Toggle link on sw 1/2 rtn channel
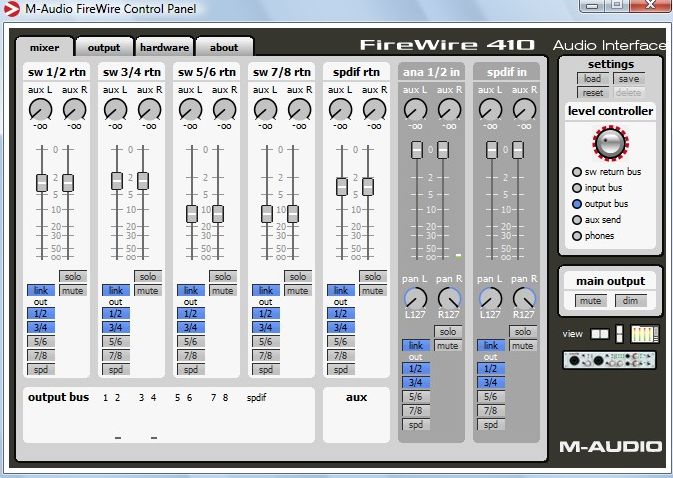673x478 pixels. (x=41, y=290)
